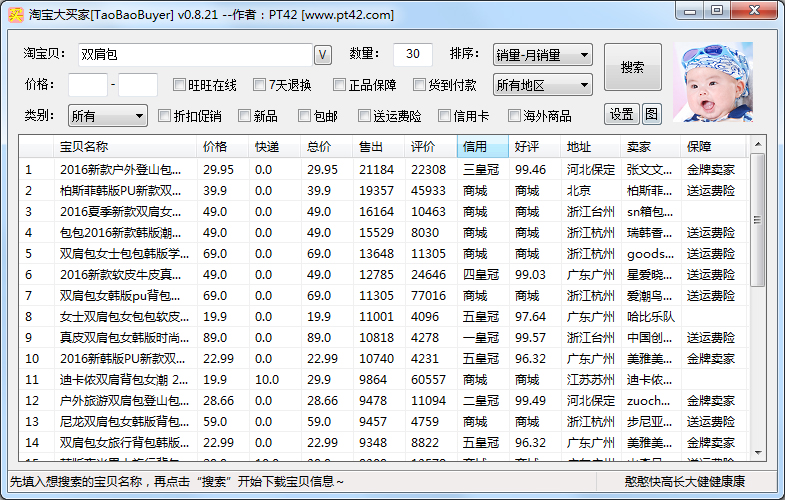Click 江苏苏州 address cell
The width and height of the screenshot is (785, 500).
(590, 380)
